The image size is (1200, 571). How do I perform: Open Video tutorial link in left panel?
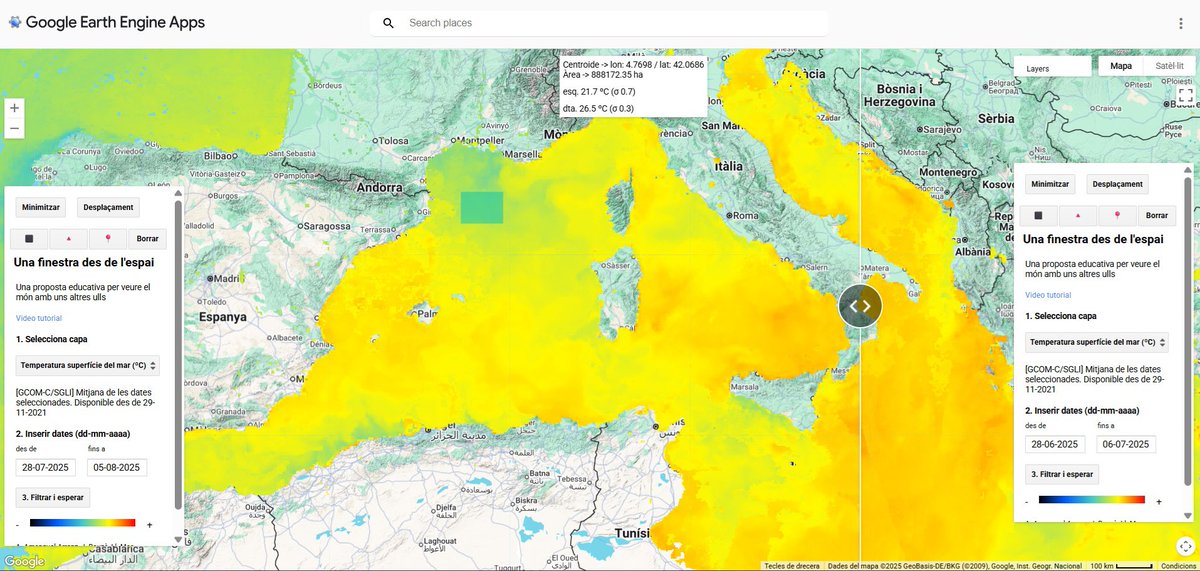[39, 318]
